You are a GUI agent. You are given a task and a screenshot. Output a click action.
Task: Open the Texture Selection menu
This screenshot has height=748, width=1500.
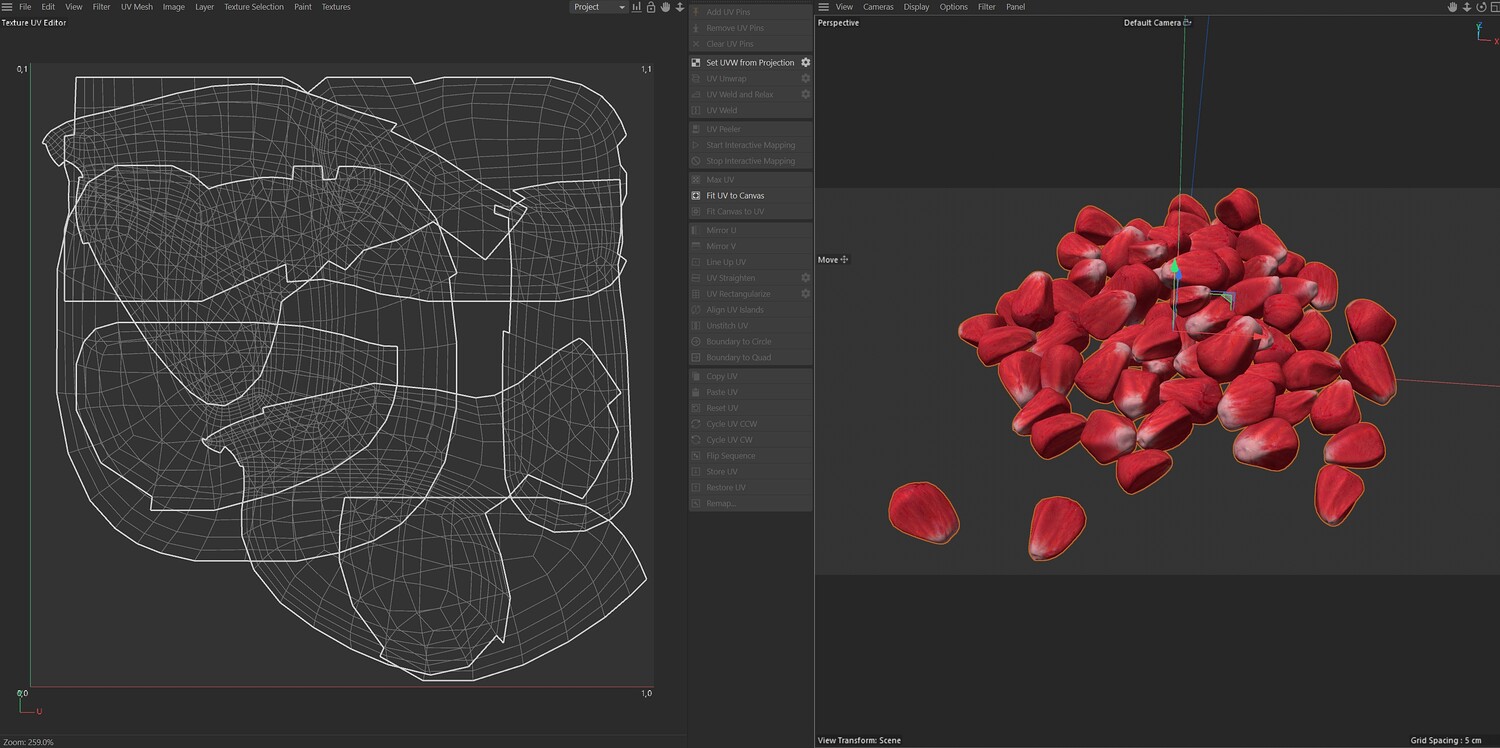point(254,7)
